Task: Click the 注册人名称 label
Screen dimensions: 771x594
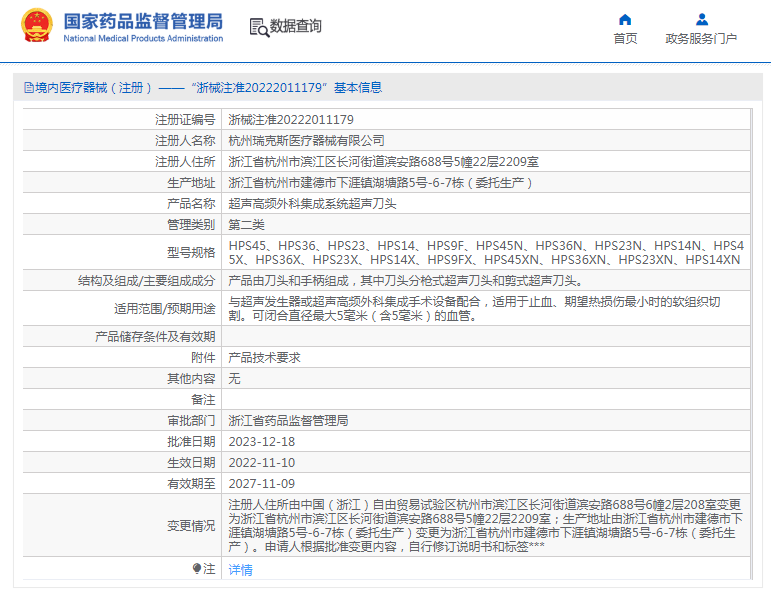Action: (x=185, y=141)
